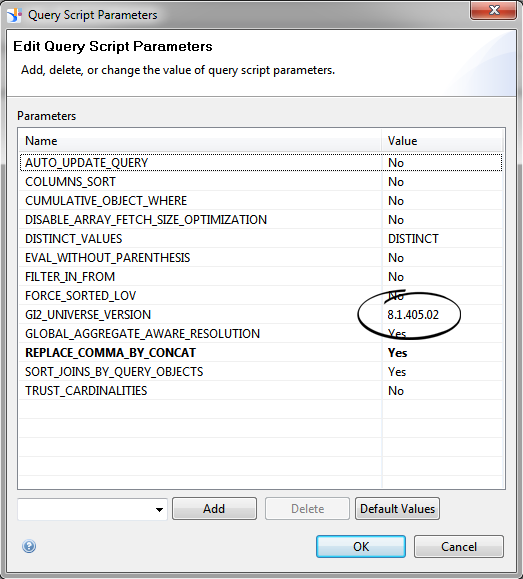Click the Yes value of SORT_JOINS_BY_QUERY_OBJECTS
Screen dimensions: 523x579
[x=397, y=372]
